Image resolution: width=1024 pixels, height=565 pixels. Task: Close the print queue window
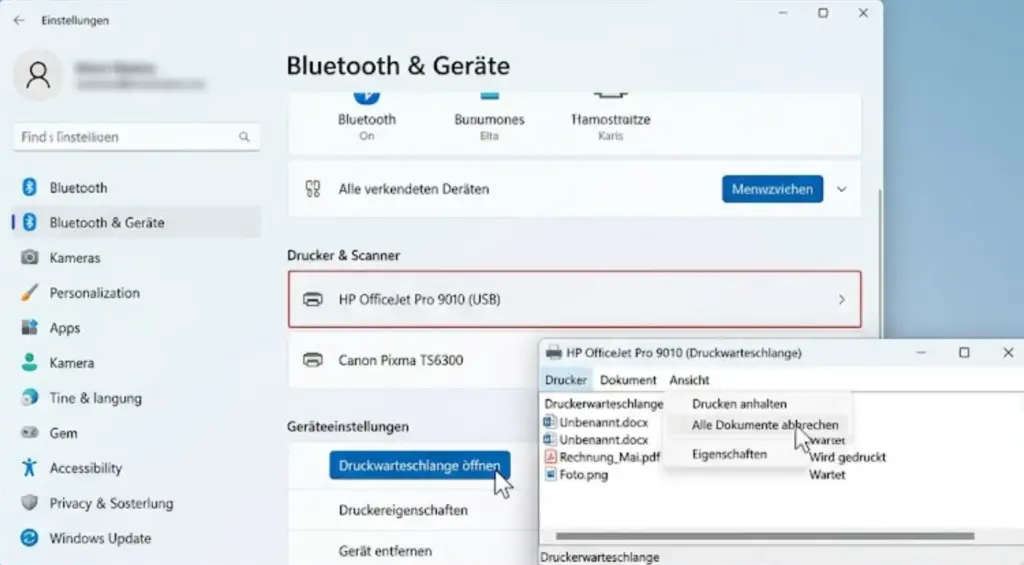pos(1008,353)
